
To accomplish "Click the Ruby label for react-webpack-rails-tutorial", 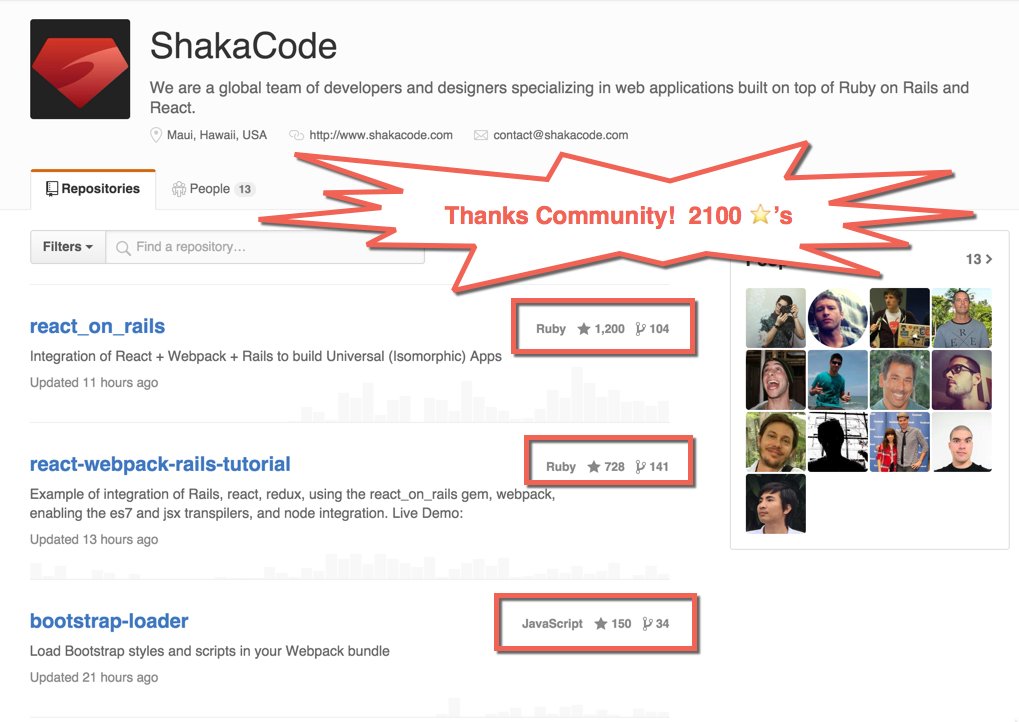I will click(561, 467).
